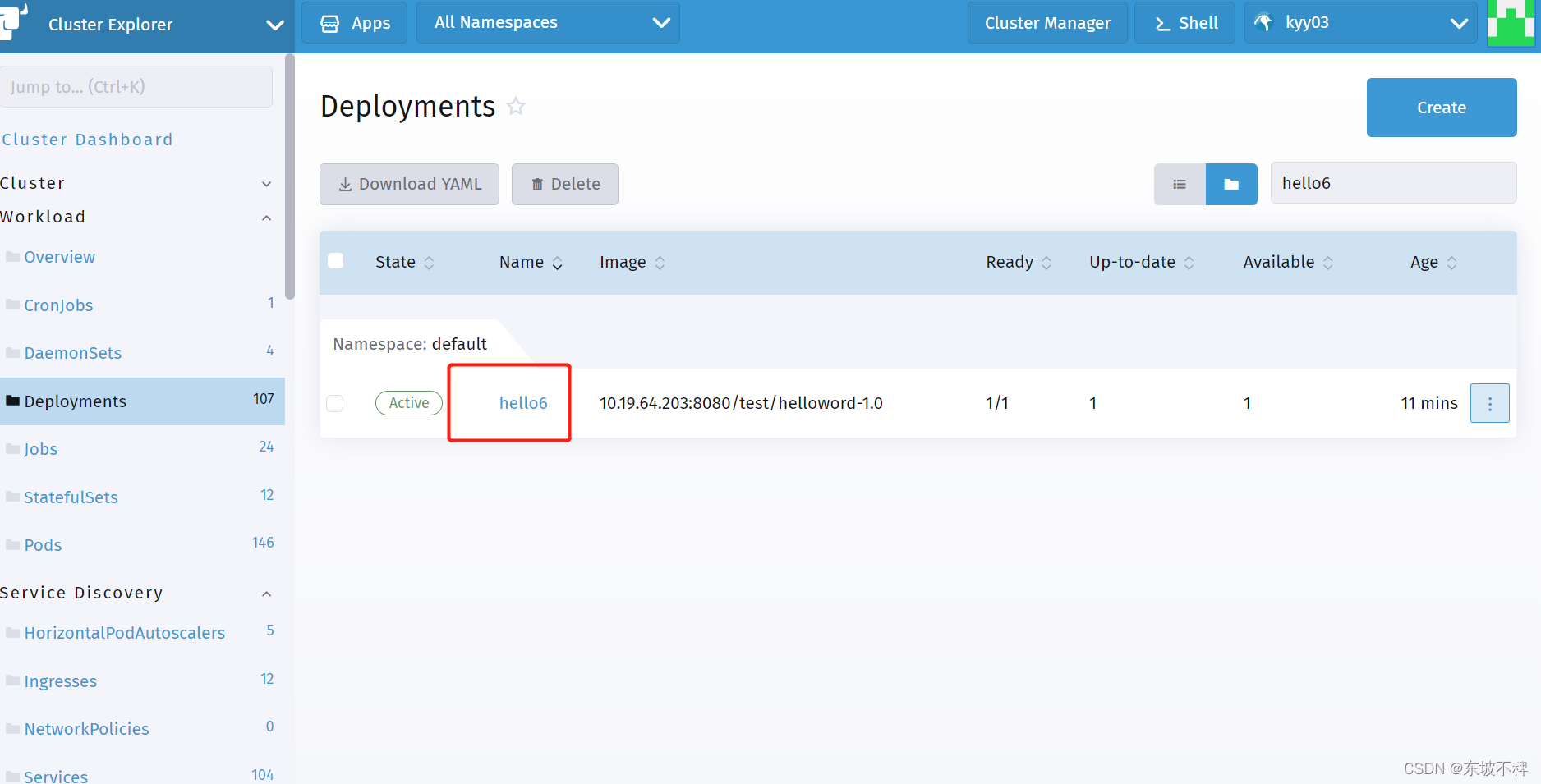Sort table by State column

point(405,262)
